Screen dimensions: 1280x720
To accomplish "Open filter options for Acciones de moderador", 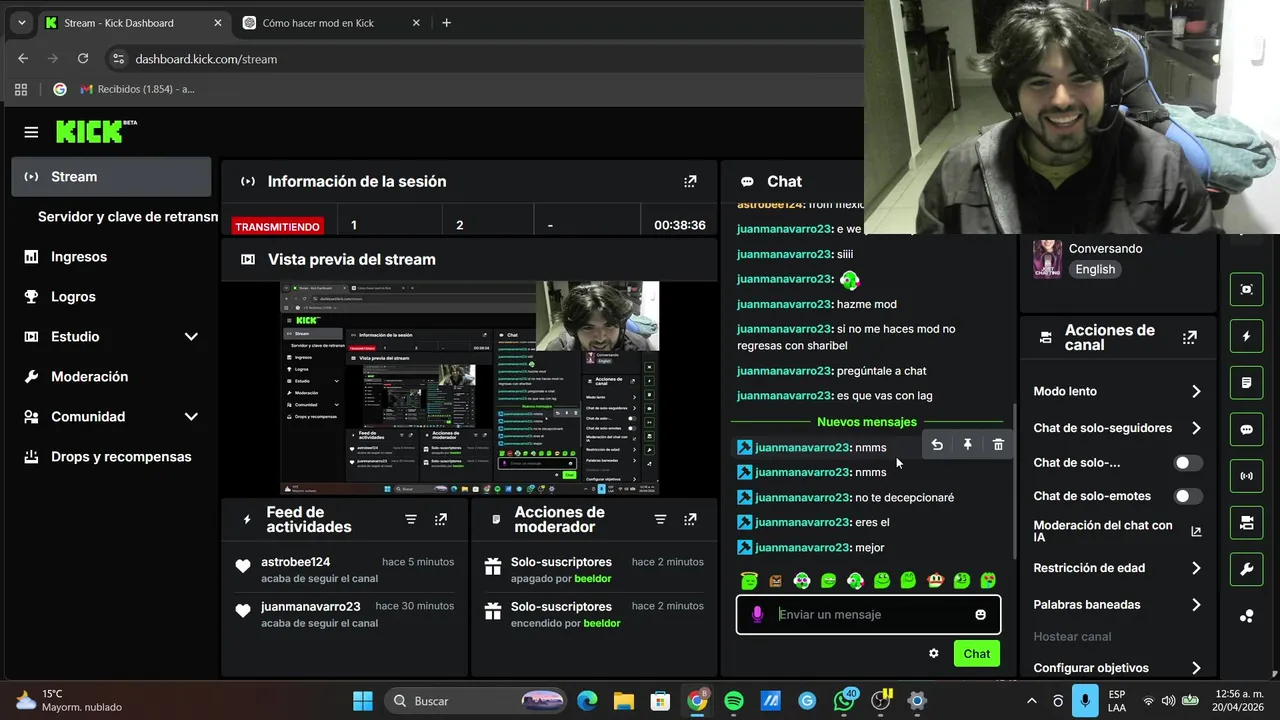I will pos(660,519).
